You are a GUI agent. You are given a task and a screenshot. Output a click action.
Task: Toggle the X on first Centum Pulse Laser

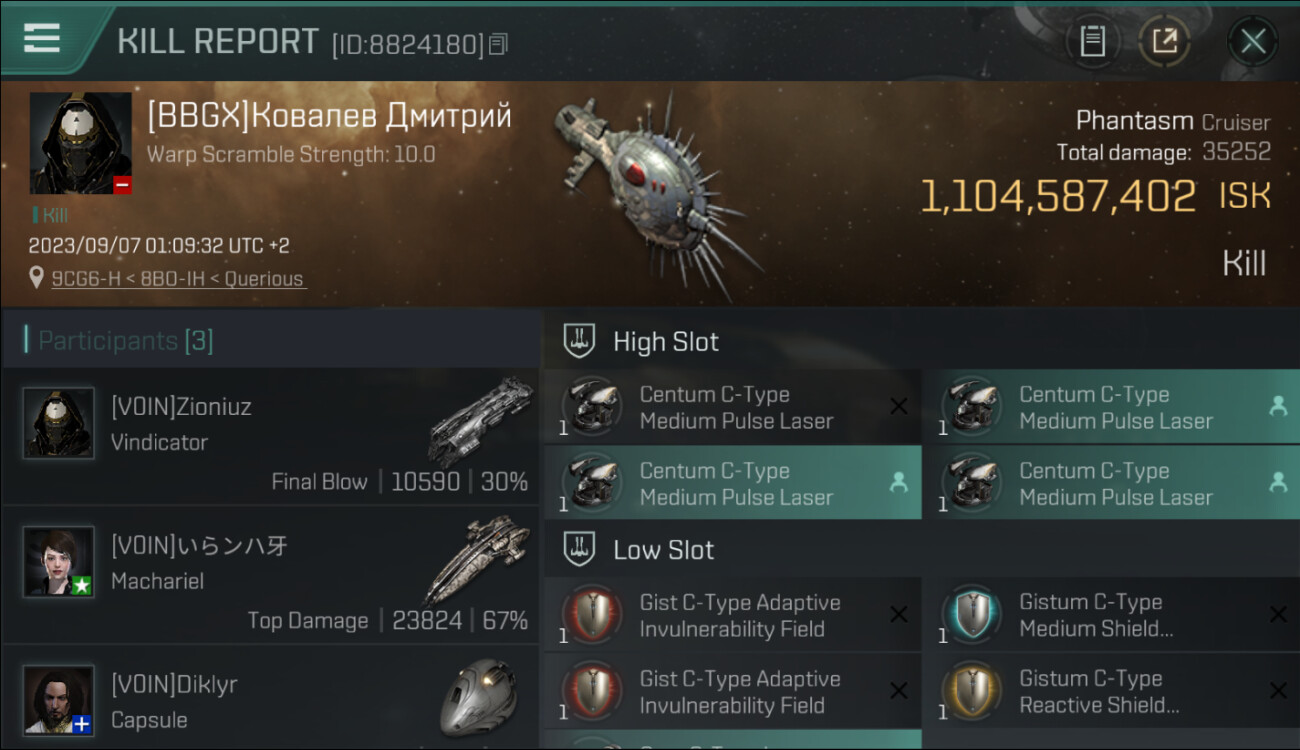(898, 406)
